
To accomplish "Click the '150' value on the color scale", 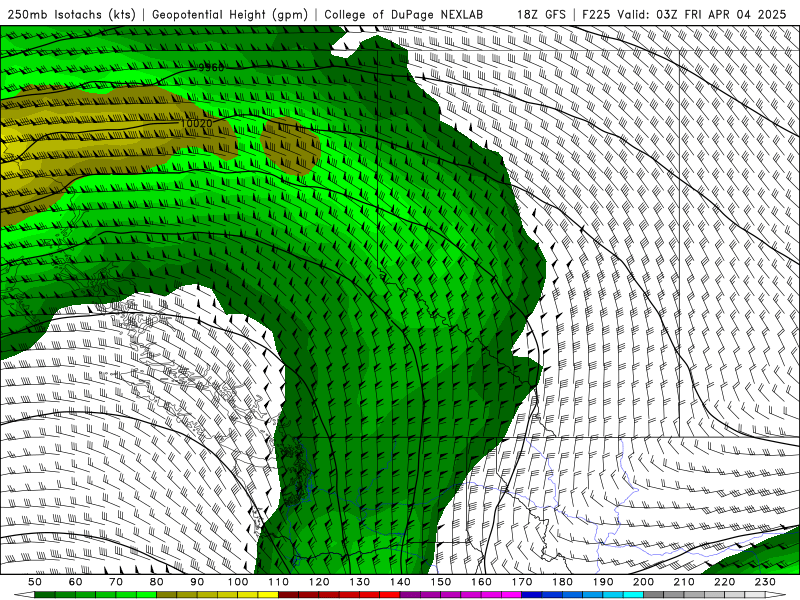I will [x=441, y=582].
